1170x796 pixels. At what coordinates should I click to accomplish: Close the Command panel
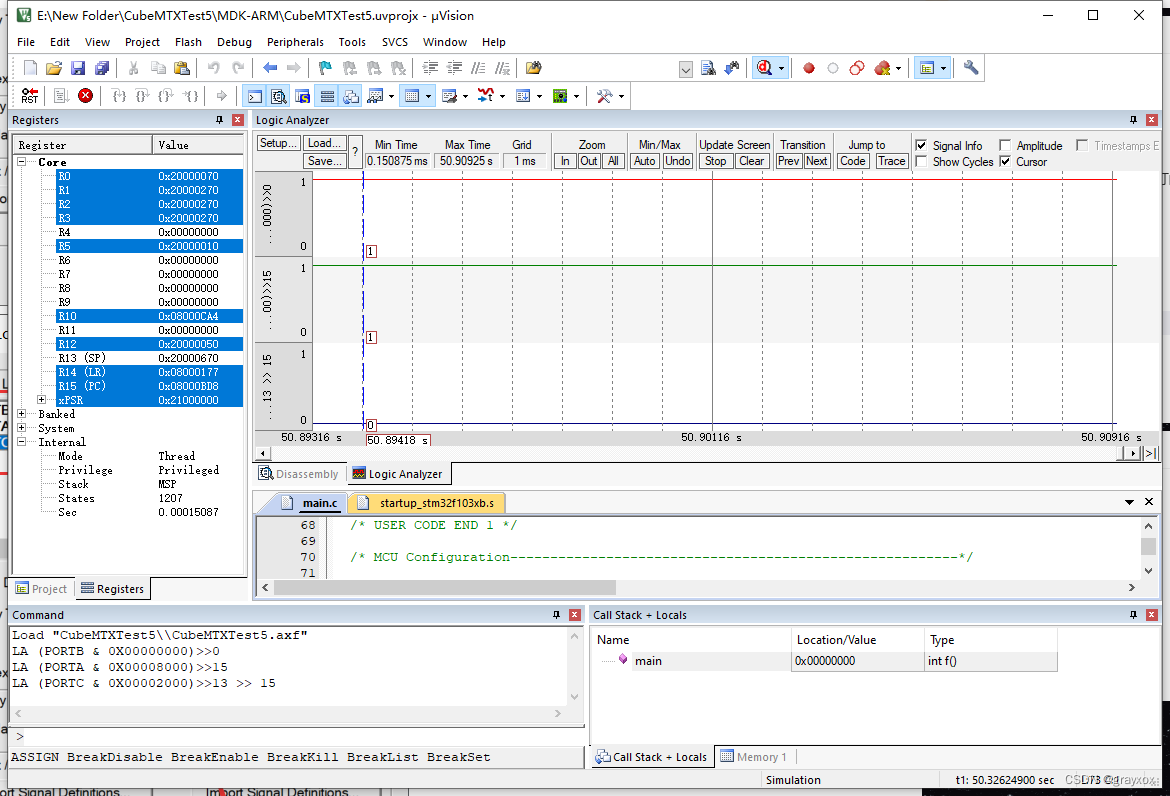[x=575, y=615]
